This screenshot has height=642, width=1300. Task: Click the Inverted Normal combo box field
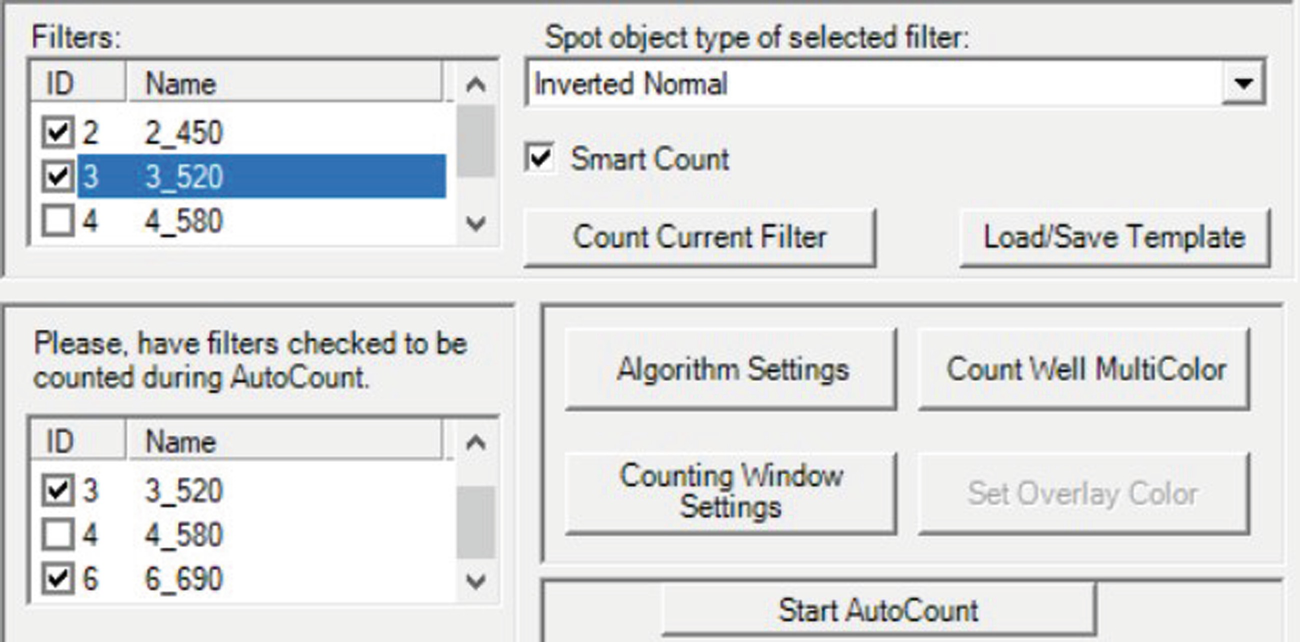pos(894,83)
